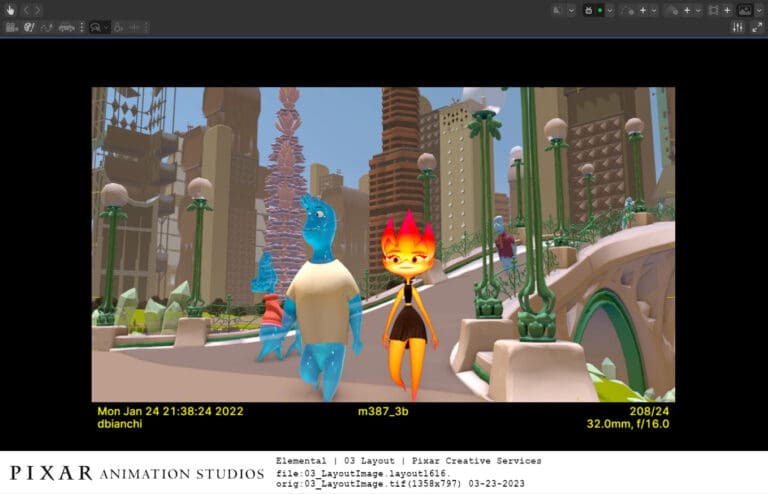The image size is (768, 494).
Task: Expand the chevron beside the highlighted selection tool
Action: [x=106, y=27]
